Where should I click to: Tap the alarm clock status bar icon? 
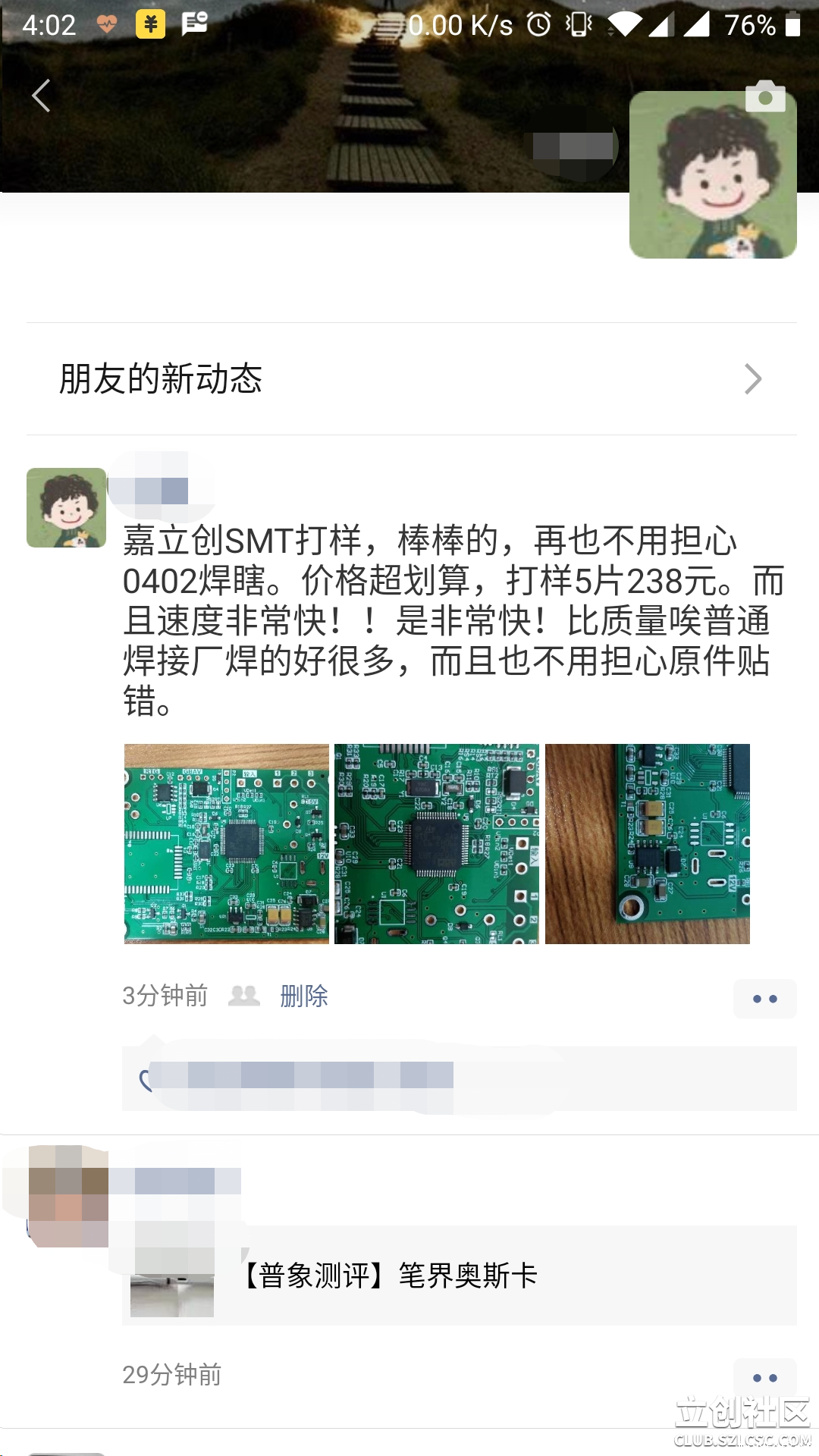(539, 25)
